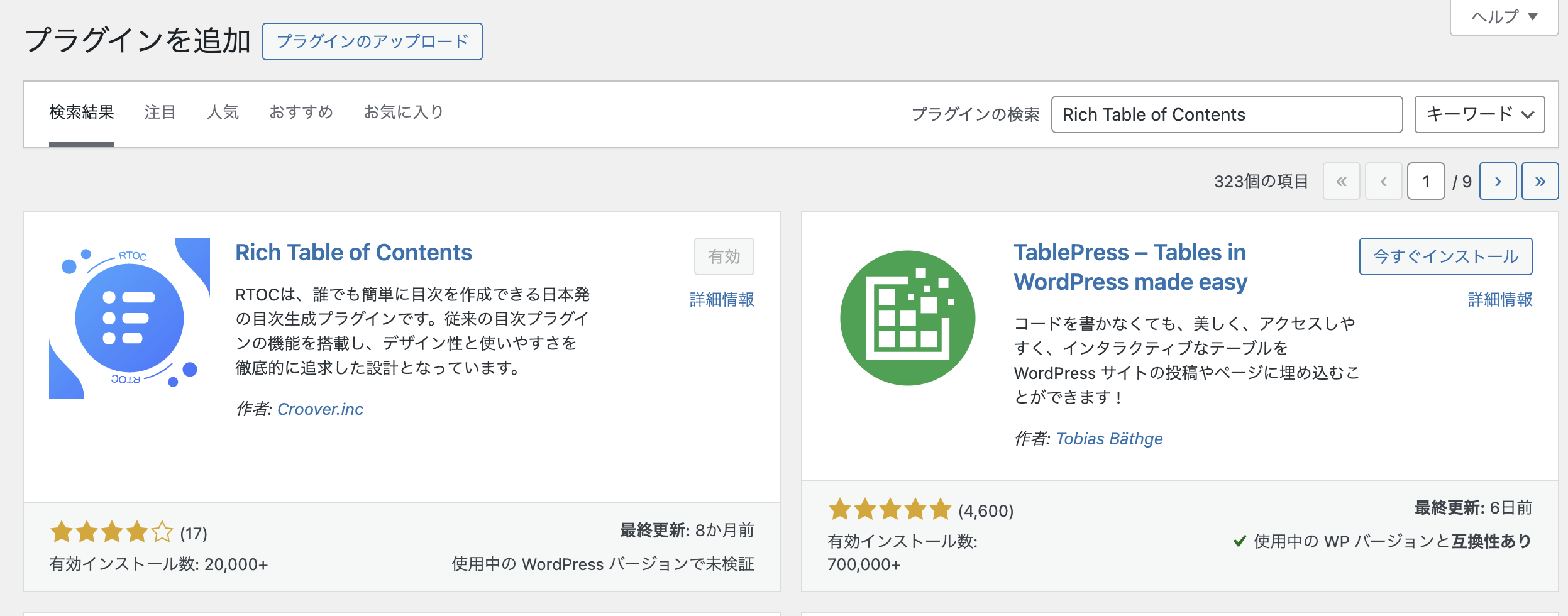Open the おすすめ tab
This screenshot has width=1568, height=616.
(301, 113)
